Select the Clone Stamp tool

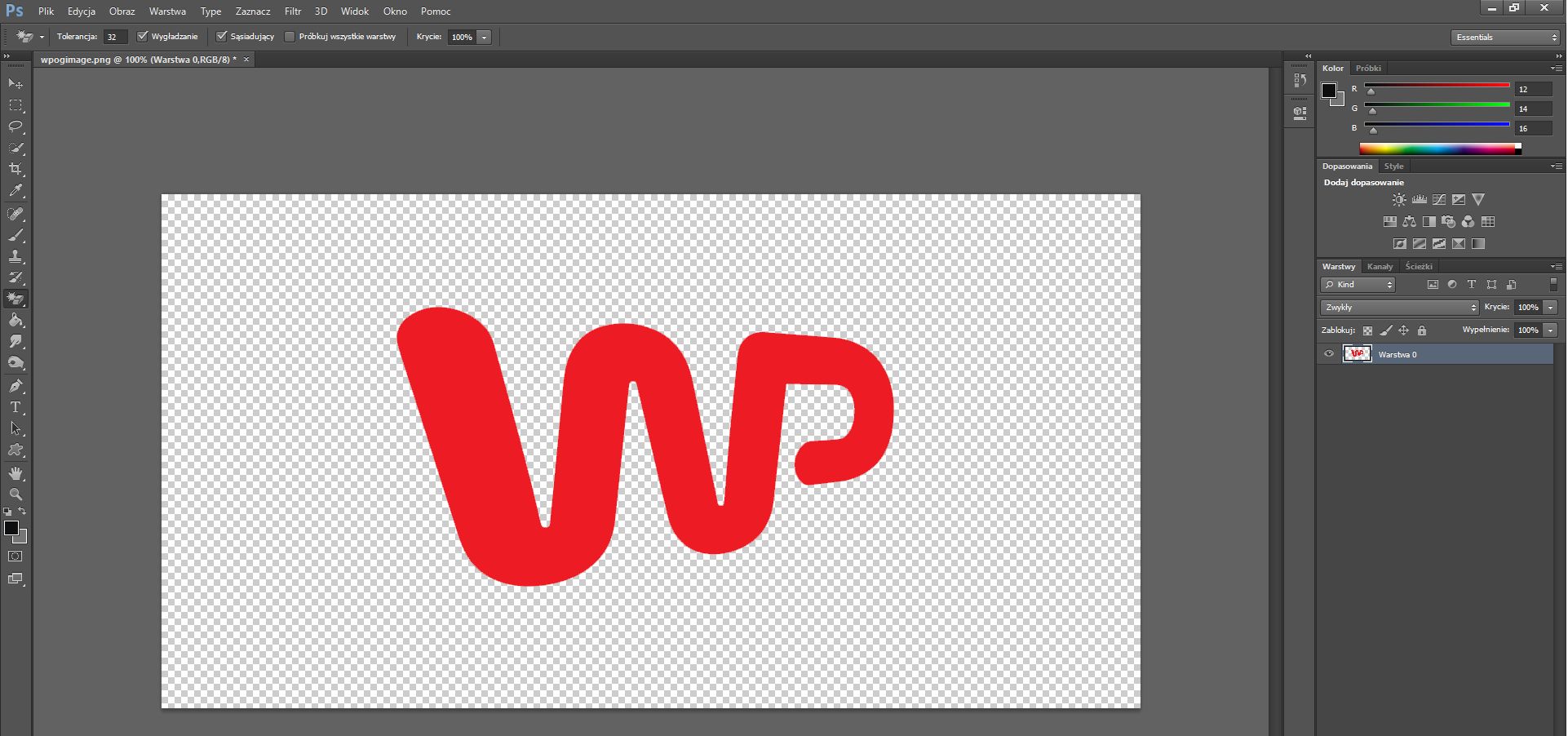click(16, 256)
